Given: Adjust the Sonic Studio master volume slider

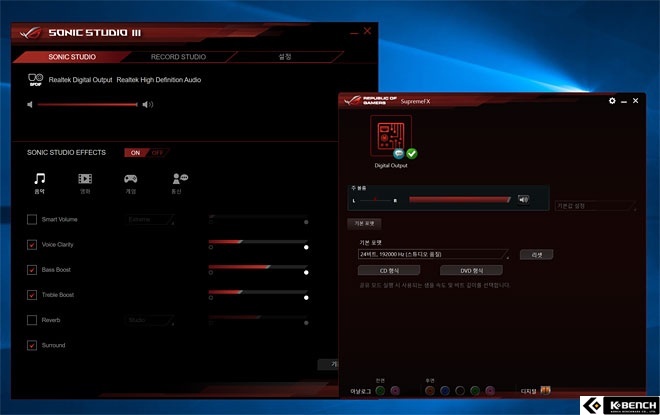Looking at the screenshot, I should pyautogui.click(x=88, y=104).
